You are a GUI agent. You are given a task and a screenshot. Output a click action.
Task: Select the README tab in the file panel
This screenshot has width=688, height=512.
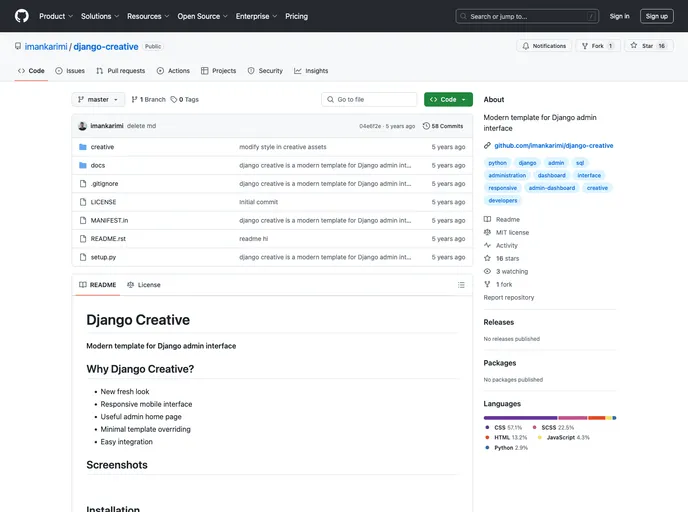click(97, 285)
